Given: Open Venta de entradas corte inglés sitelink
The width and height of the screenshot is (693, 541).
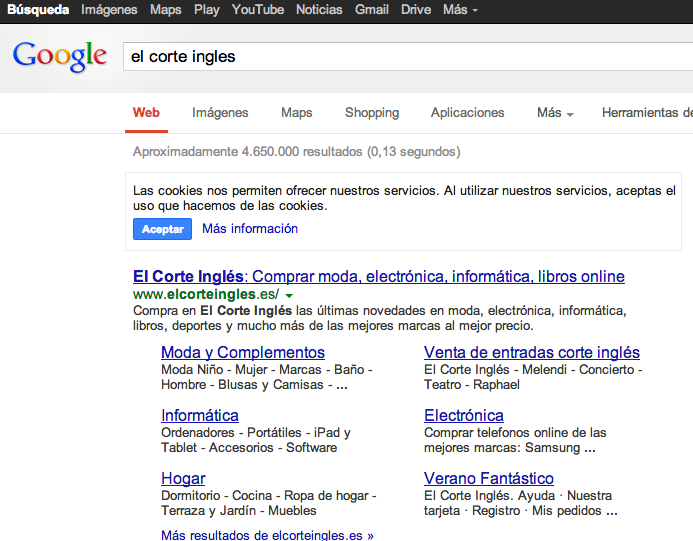Looking at the screenshot, I should [x=532, y=353].
